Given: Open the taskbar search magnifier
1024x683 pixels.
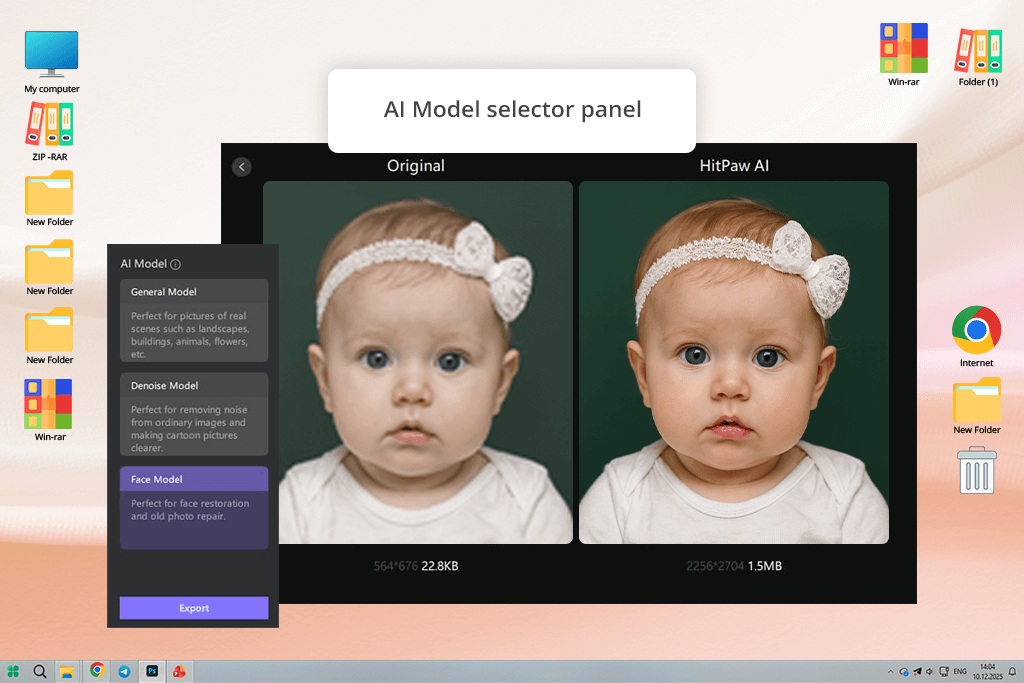Looking at the screenshot, I should click(x=40, y=671).
